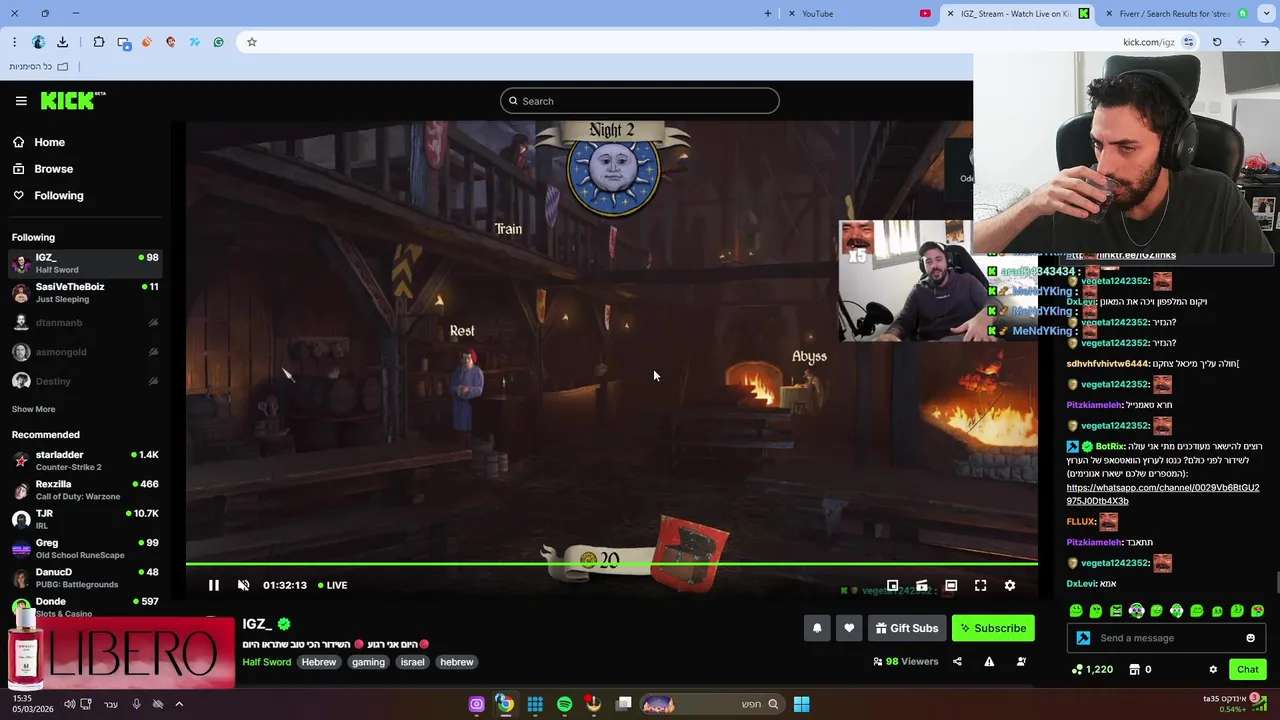Screen dimensions: 1280x720
Task: Open chat settings gear
Action: click(x=1213, y=669)
